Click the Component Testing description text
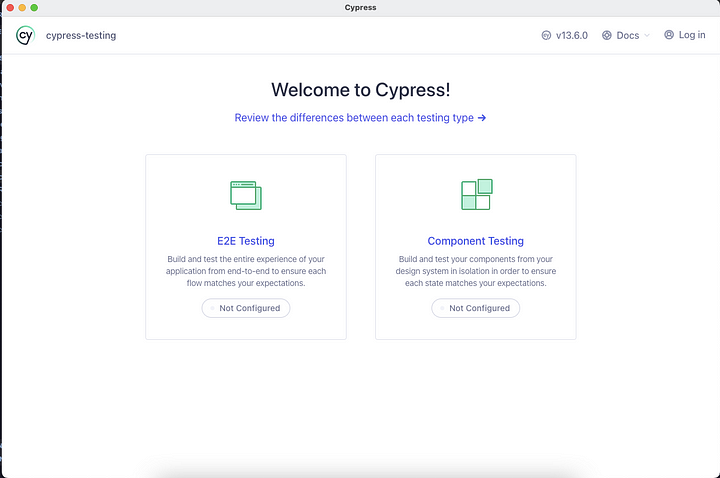This screenshot has height=478, width=720. [476, 271]
